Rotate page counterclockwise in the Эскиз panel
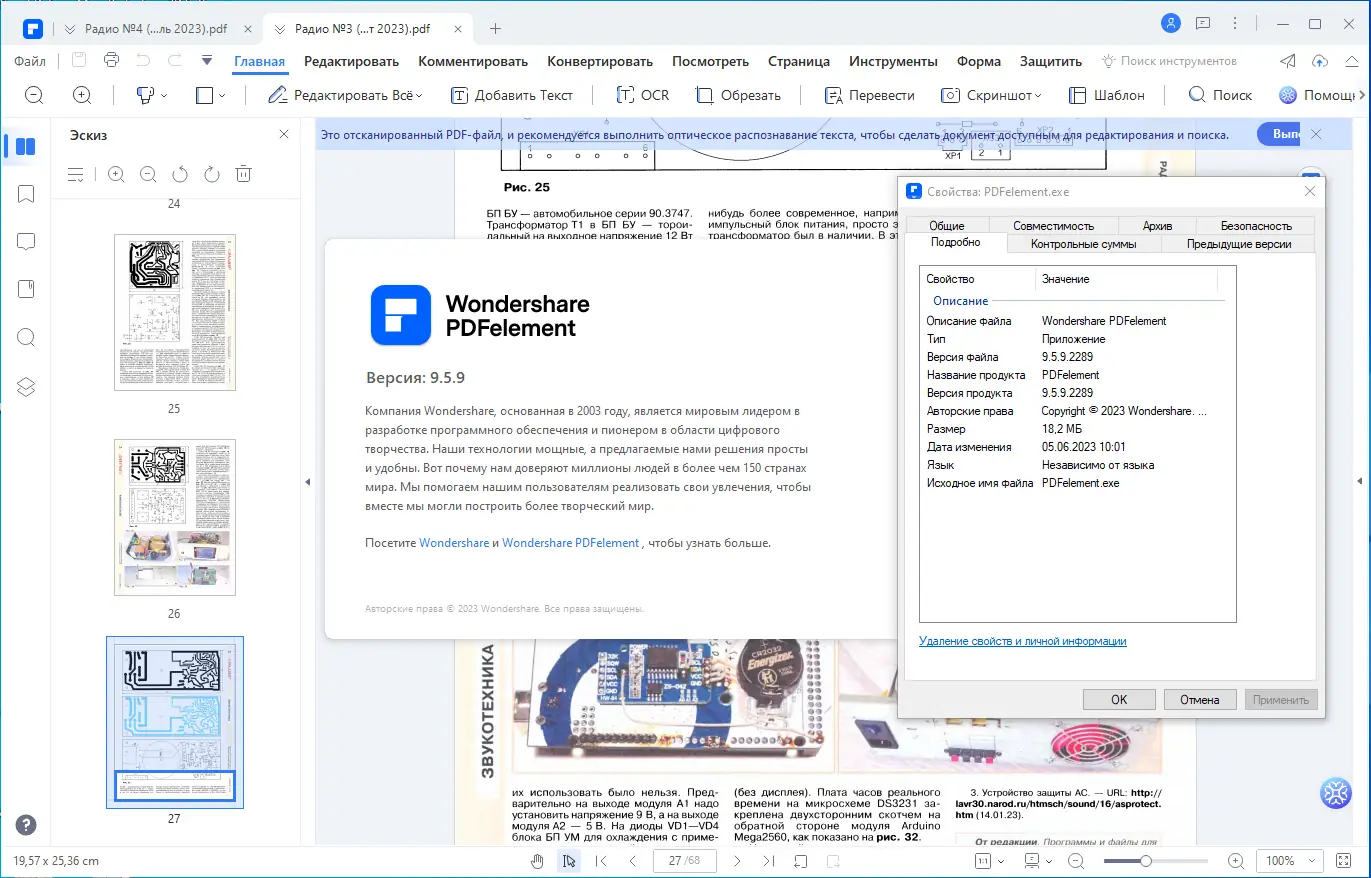The width and height of the screenshot is (1371, 878). pyautogui.click(x=180, y=174)
